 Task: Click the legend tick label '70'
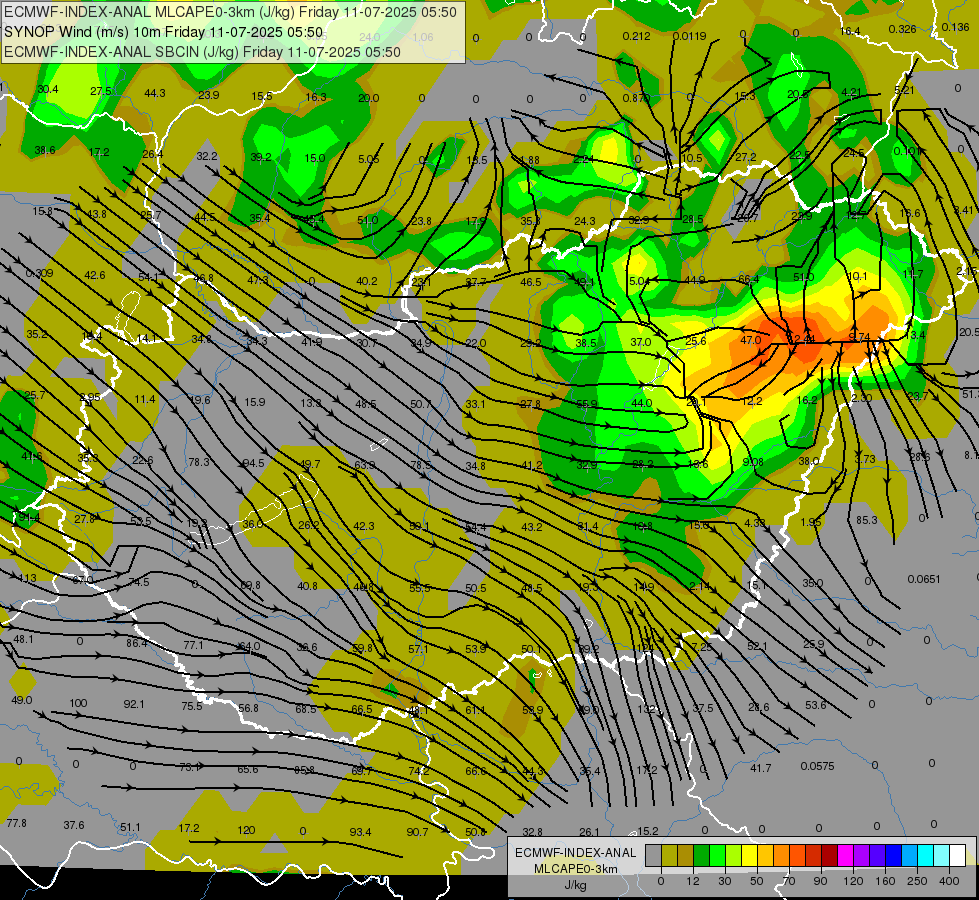click(789, 881)
